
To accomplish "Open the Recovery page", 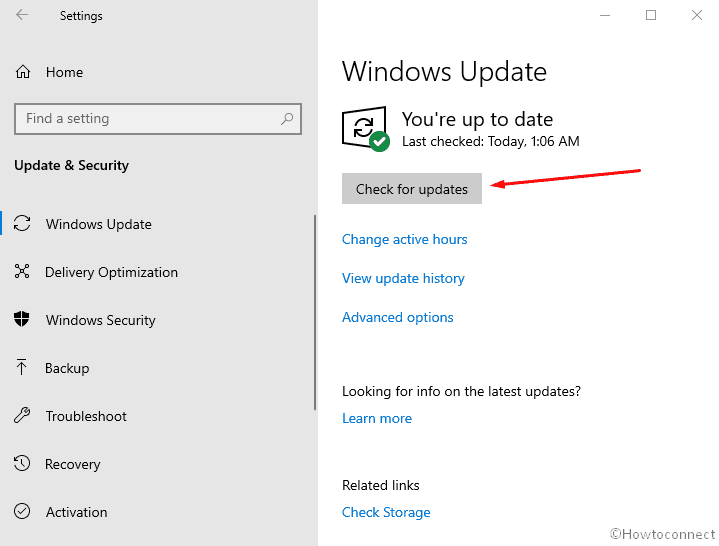I will pos(72,464).
